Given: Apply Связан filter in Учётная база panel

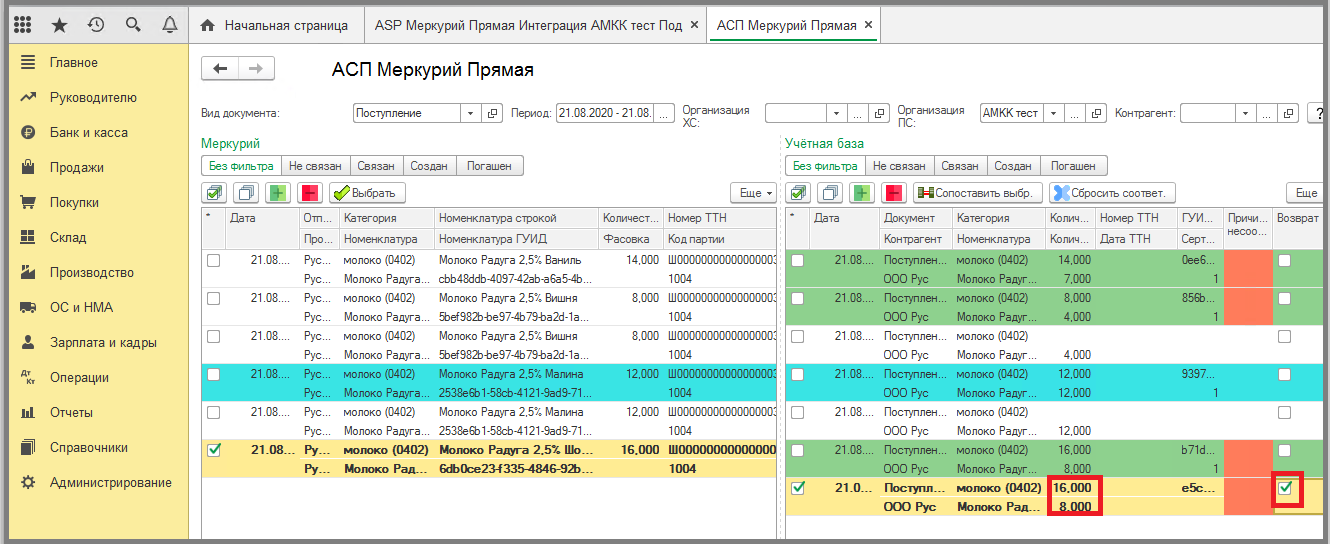Looking at the screenshot, I should pyautogui.click(x=960, y=166).
